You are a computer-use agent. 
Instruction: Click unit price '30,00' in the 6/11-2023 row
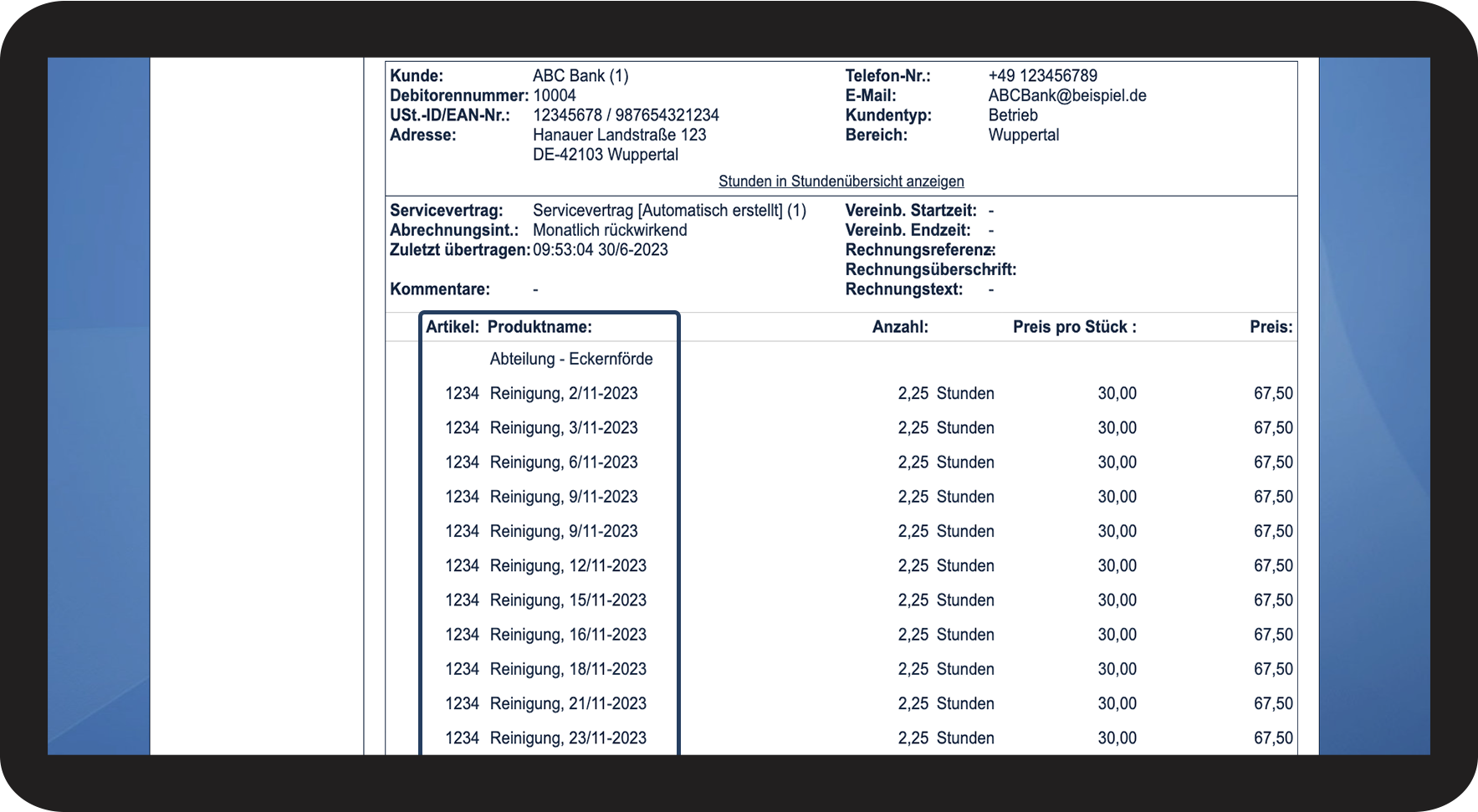(x=1117, y=462)
